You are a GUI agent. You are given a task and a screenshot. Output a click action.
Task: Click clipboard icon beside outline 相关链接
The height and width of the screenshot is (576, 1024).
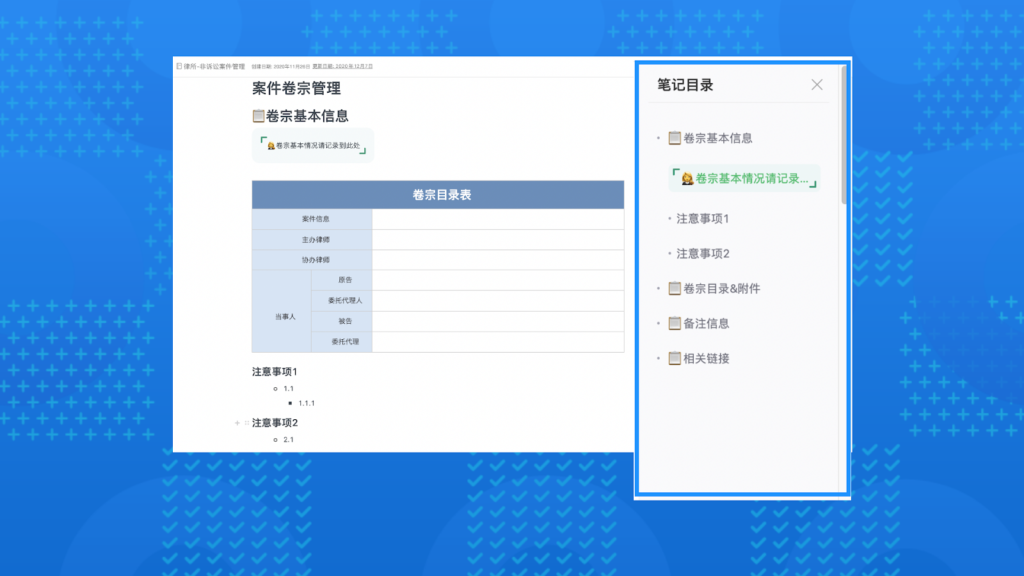(675, 358)
